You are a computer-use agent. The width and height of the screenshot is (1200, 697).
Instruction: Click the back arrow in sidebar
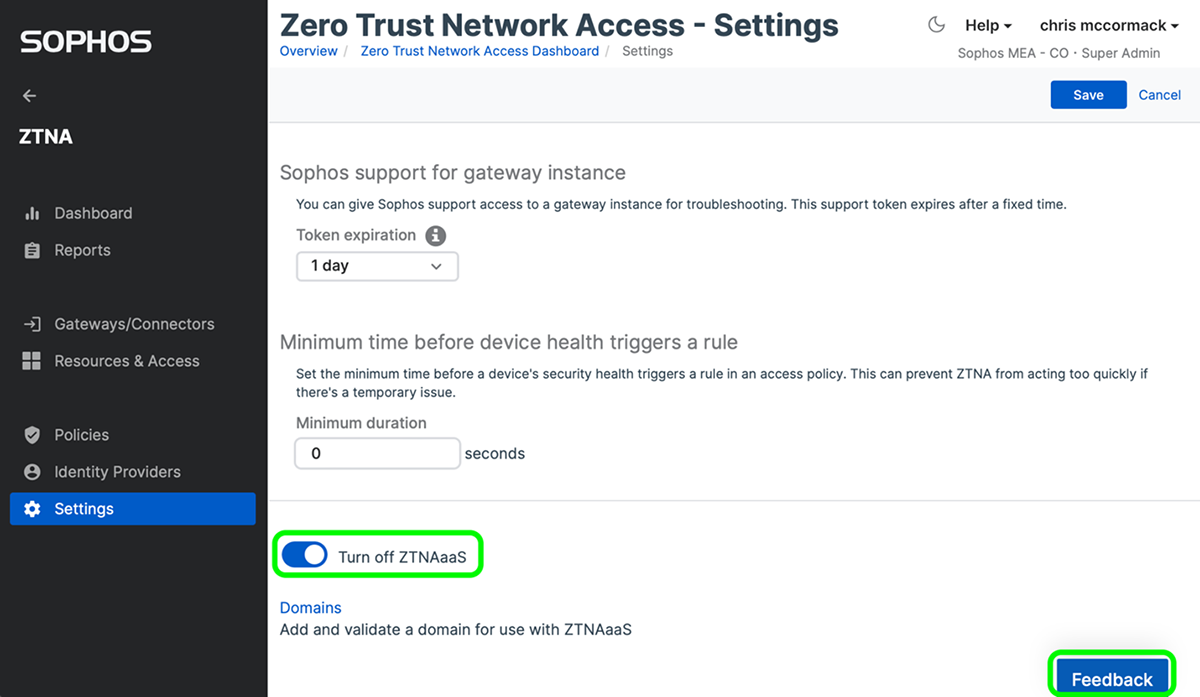point(29,96)
